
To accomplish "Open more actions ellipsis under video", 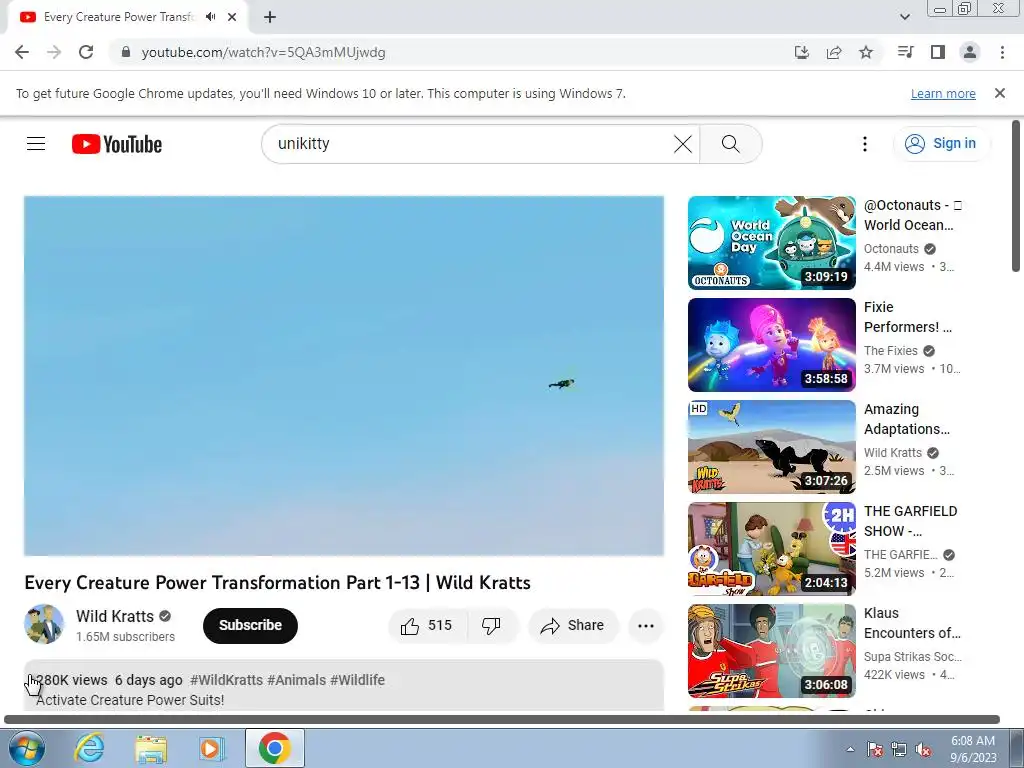I will coord(646,626).
